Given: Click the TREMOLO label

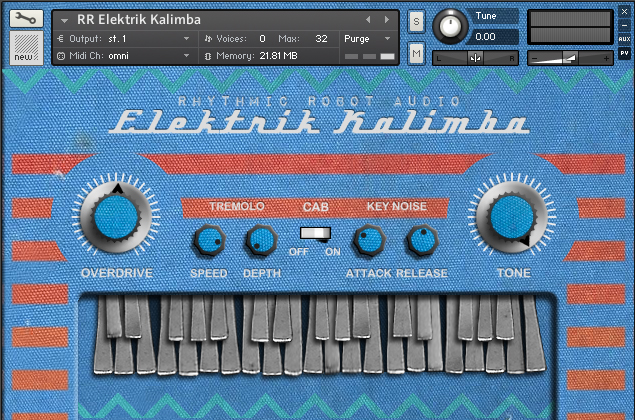Looking at the screenshot, I should tap(237, 207).
